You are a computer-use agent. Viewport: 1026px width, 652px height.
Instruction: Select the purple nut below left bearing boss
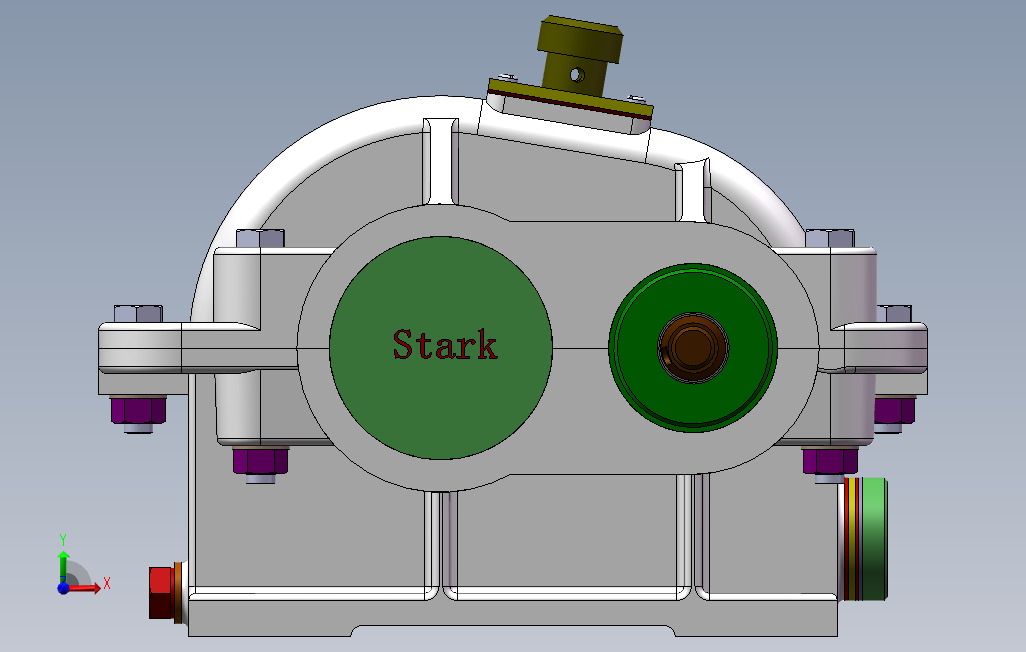pos(260,461)
